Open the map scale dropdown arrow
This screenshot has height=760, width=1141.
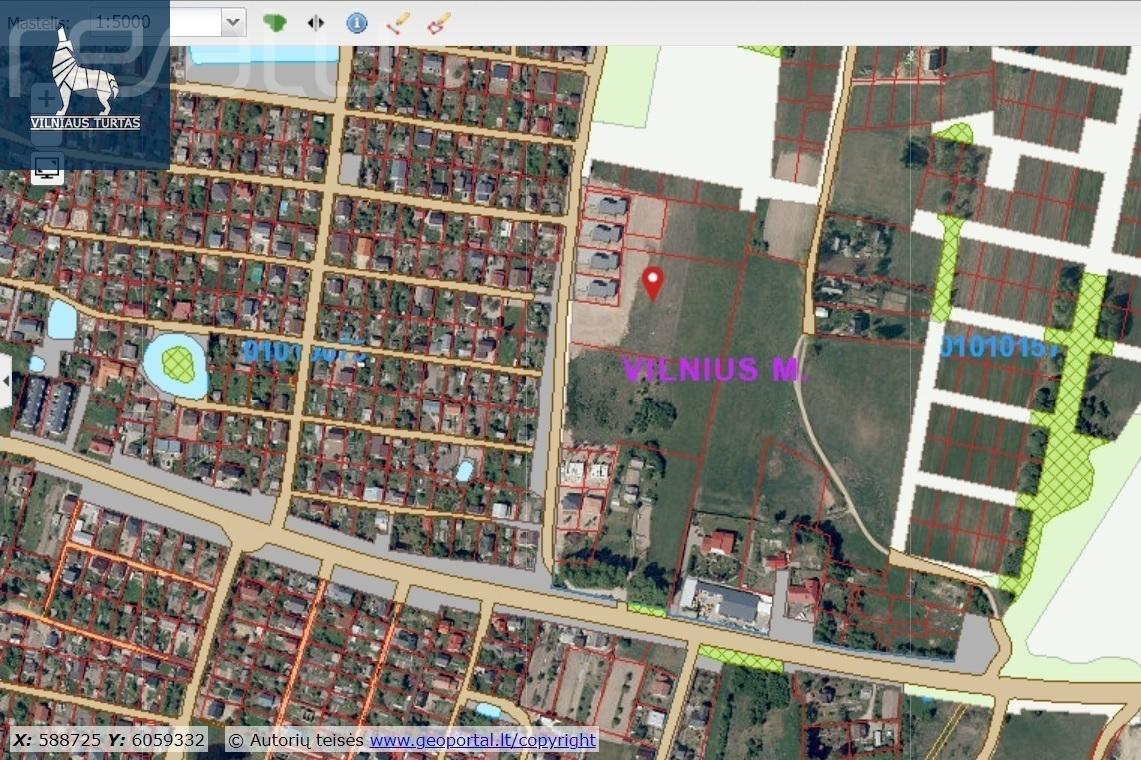click(233, 23)
